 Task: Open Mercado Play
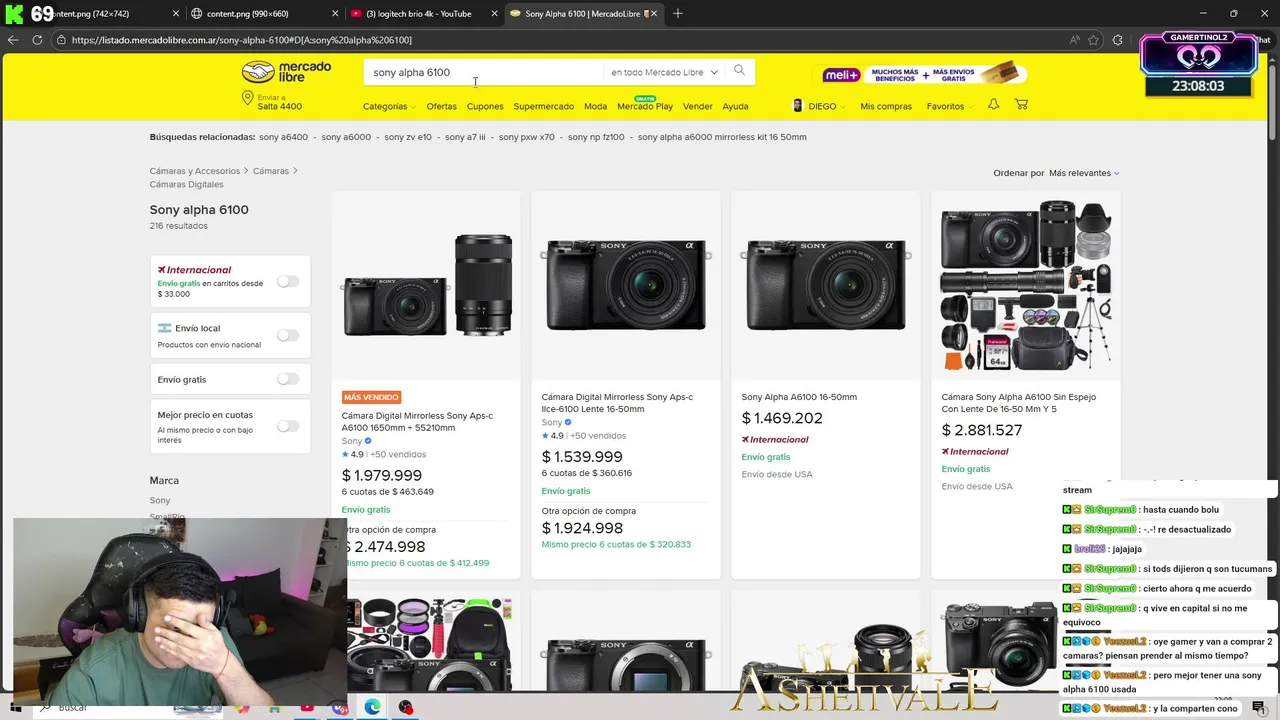tap(645, 106)
